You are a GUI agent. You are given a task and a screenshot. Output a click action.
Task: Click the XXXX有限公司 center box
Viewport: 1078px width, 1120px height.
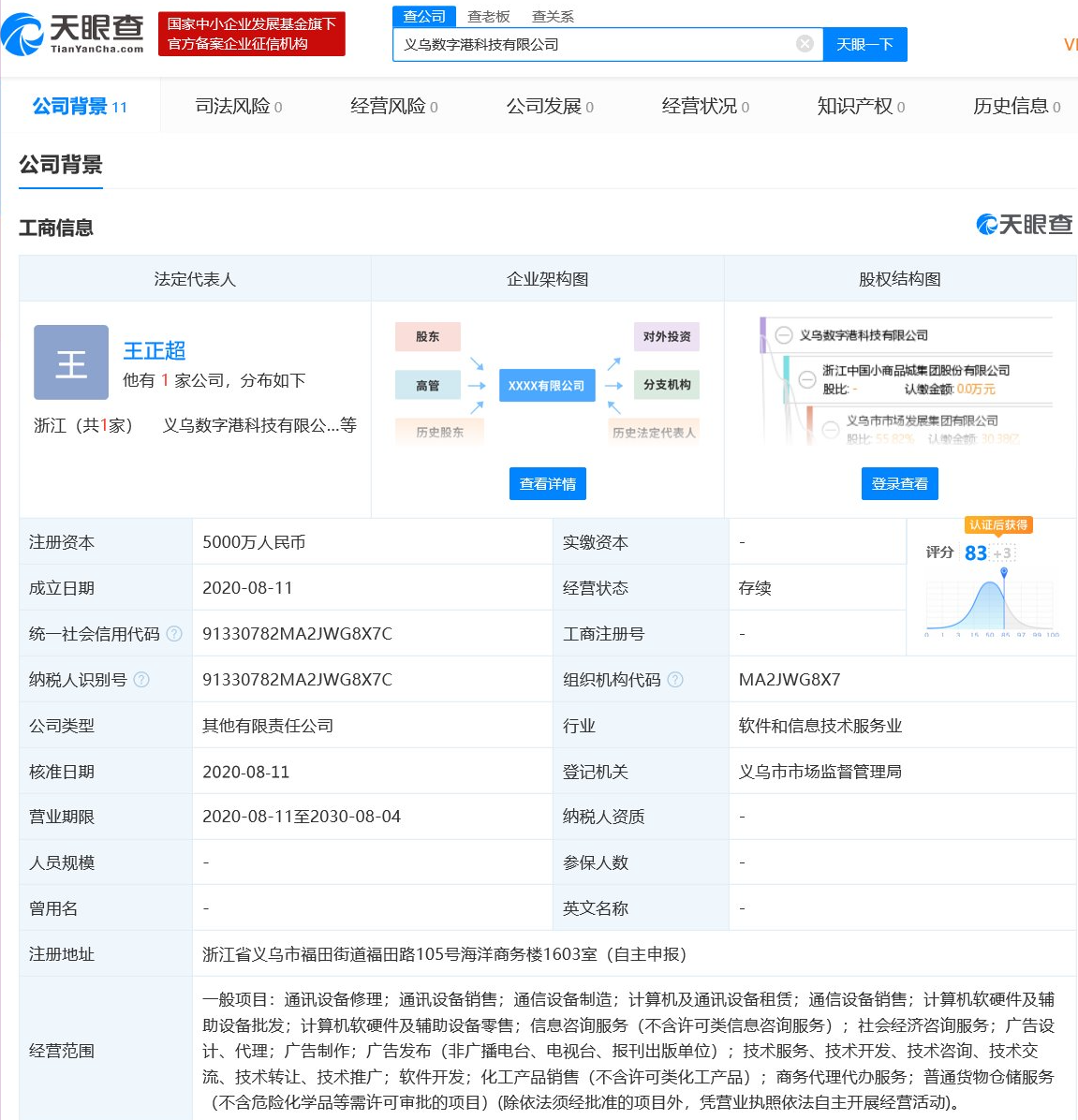547,385
